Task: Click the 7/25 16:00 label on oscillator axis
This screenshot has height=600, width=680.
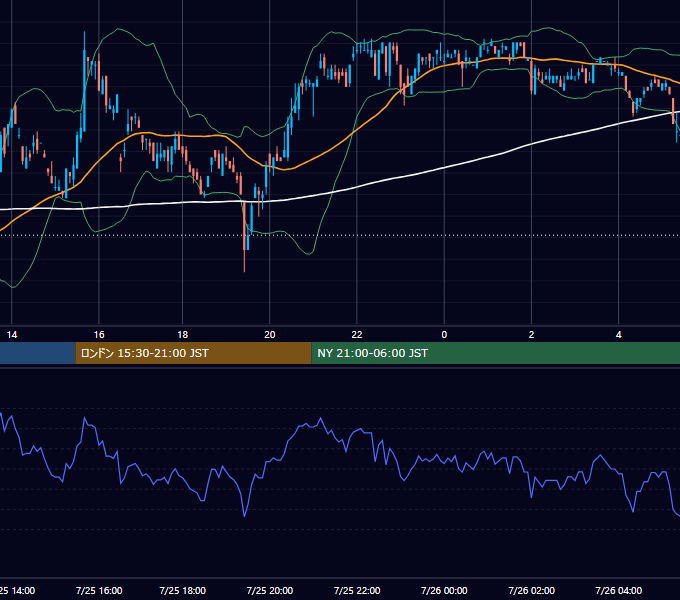Action: [x=99, y=590]
